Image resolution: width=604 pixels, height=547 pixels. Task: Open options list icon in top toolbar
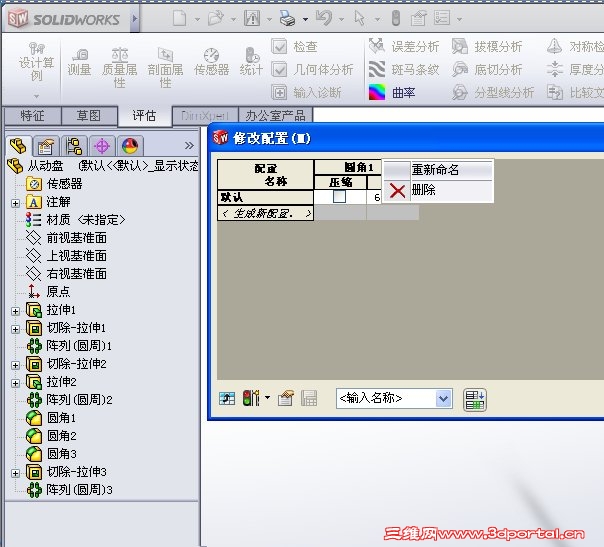coord(441,18)
